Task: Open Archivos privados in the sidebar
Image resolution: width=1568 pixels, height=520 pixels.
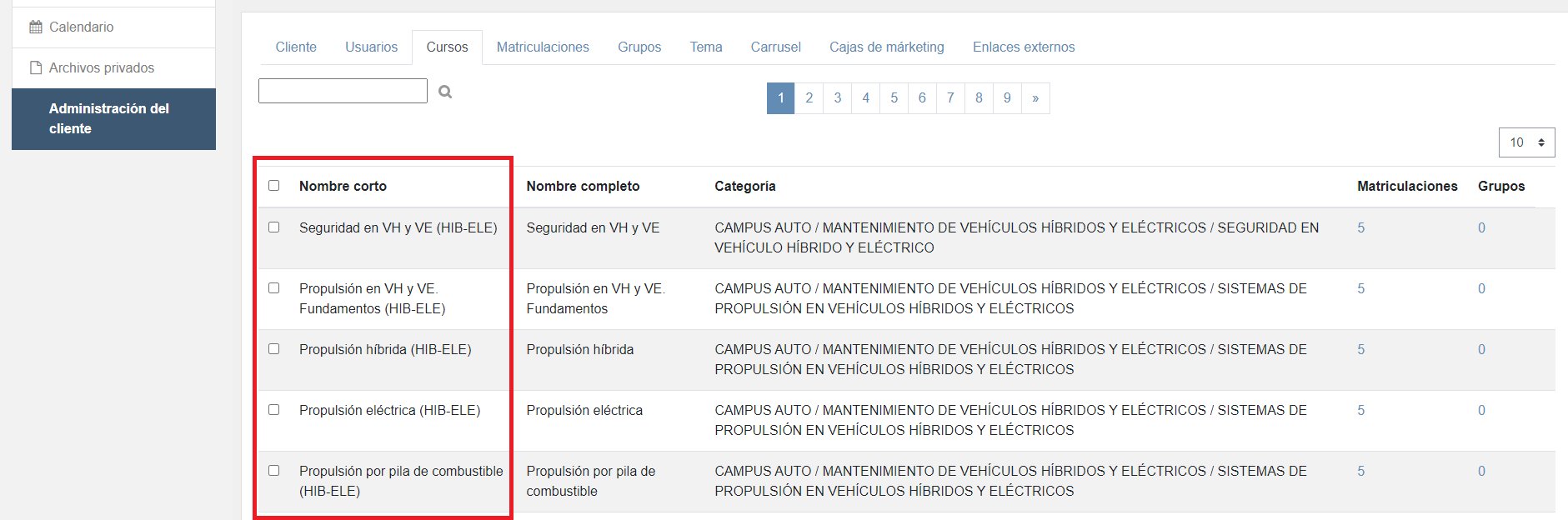Action: pyautogui.click(x=101, y=68)
